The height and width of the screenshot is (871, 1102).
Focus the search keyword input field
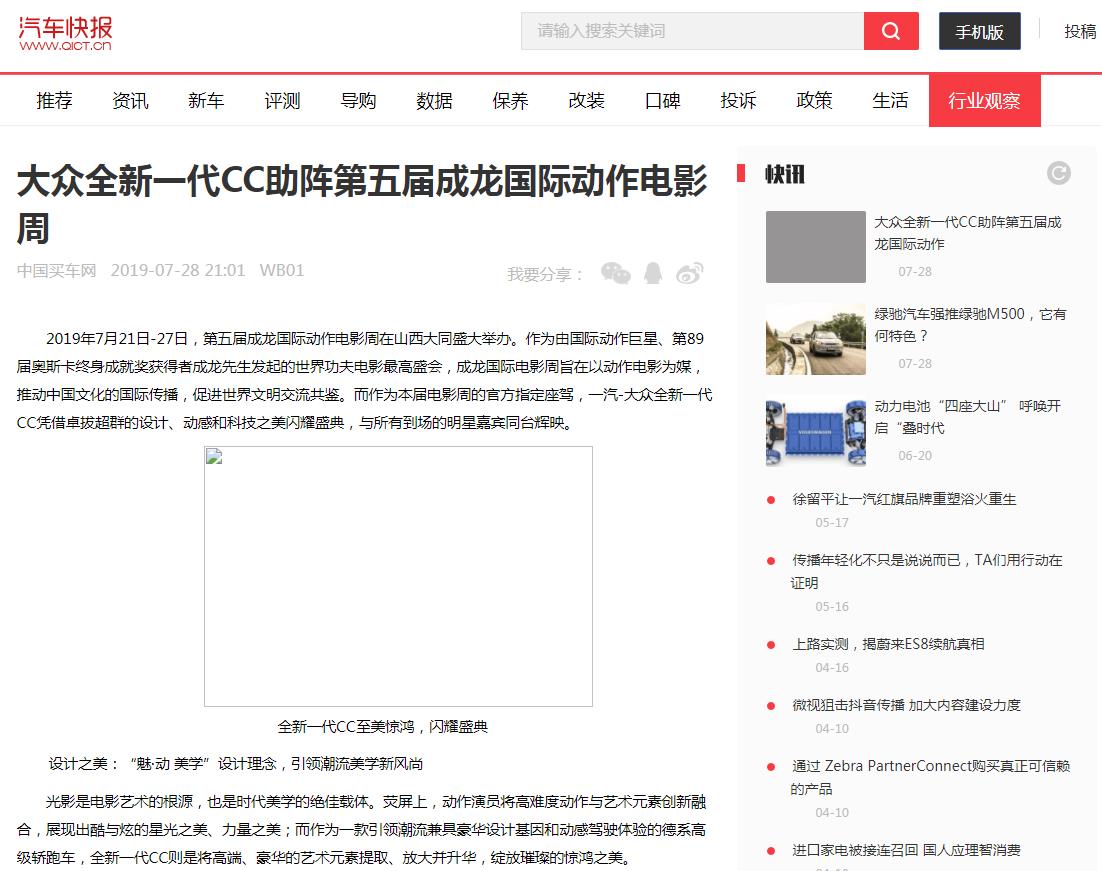[692, 31]
